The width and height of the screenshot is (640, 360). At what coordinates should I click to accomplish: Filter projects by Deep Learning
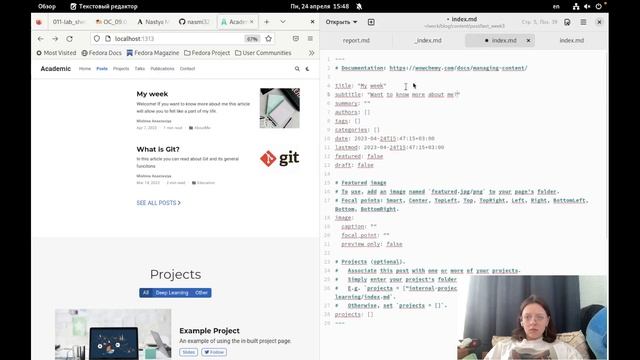point(172,293)
